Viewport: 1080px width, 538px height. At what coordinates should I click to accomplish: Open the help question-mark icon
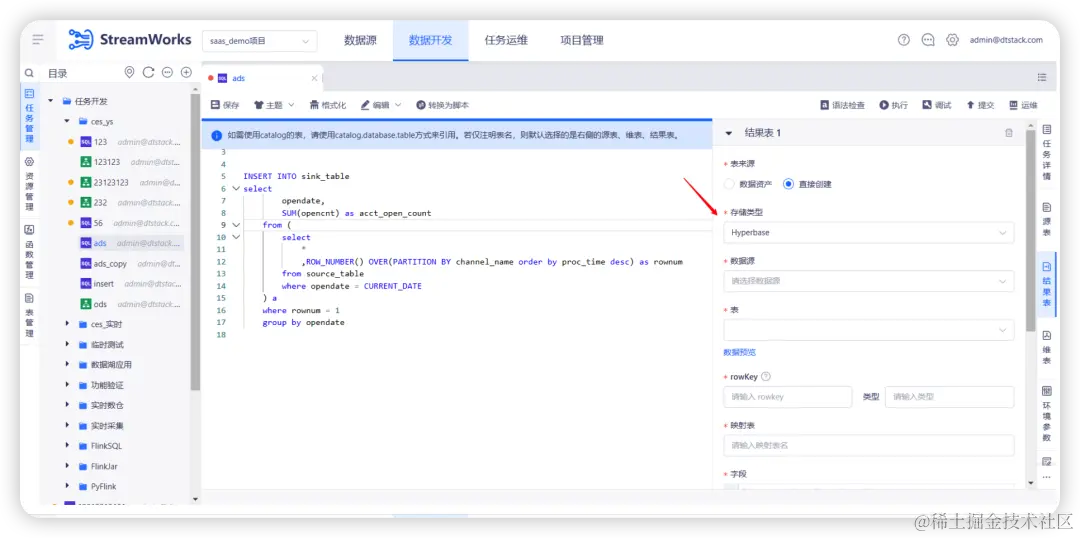pos(904,40)
